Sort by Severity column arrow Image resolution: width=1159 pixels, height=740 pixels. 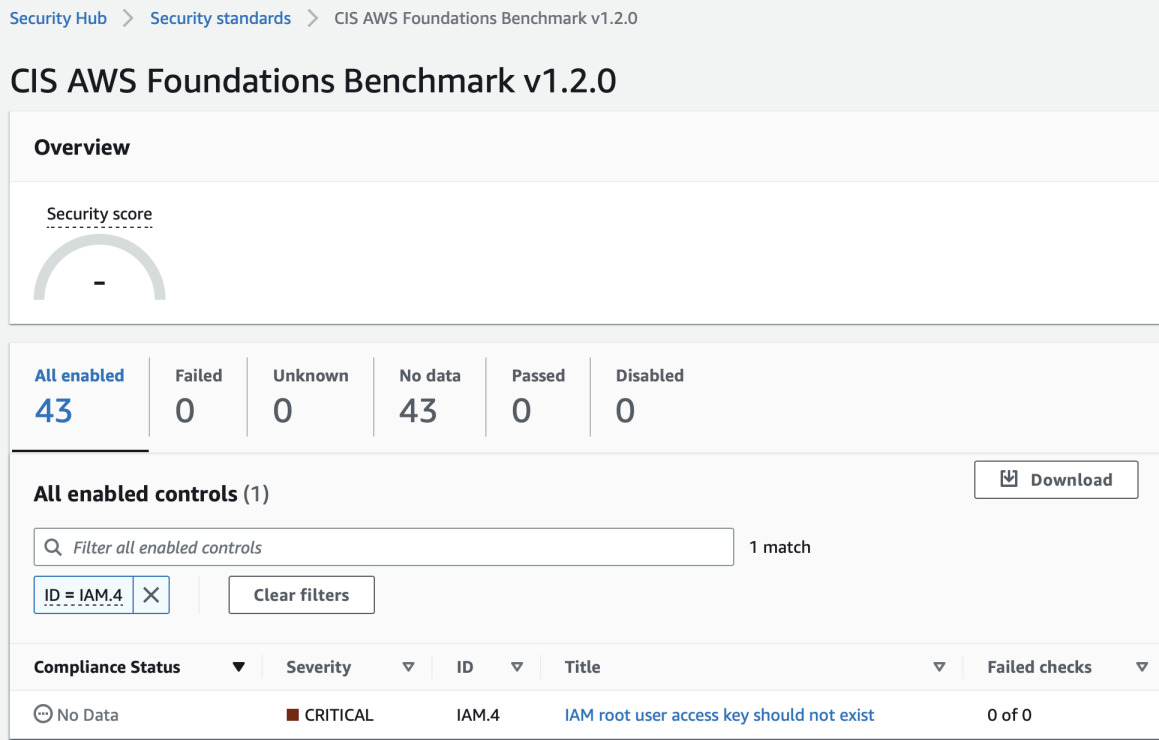tap(408, 667)
